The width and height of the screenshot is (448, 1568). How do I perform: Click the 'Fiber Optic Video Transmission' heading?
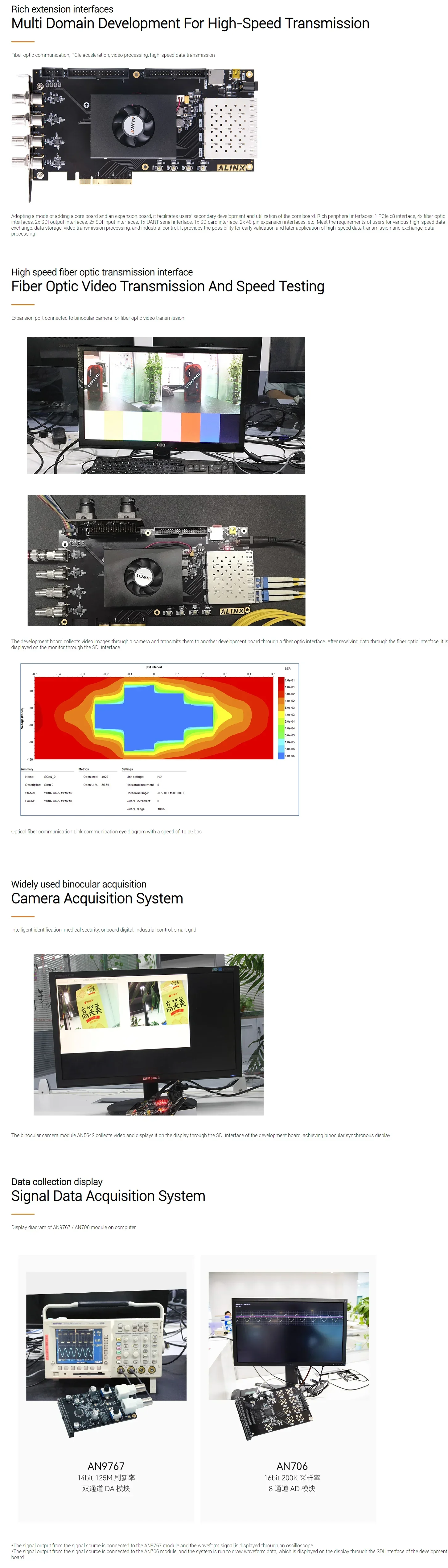pyautogui.click(x=167, y=286)
